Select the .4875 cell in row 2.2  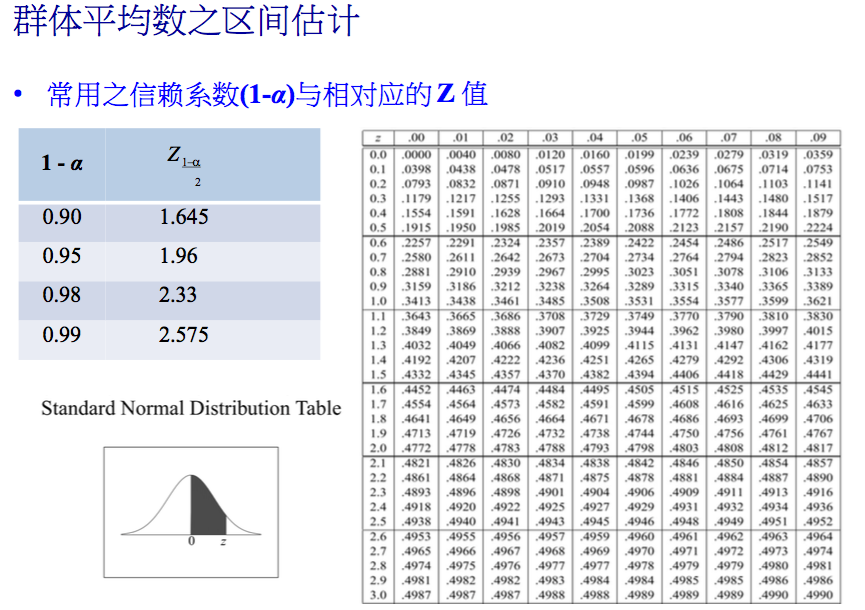[595, 478]
